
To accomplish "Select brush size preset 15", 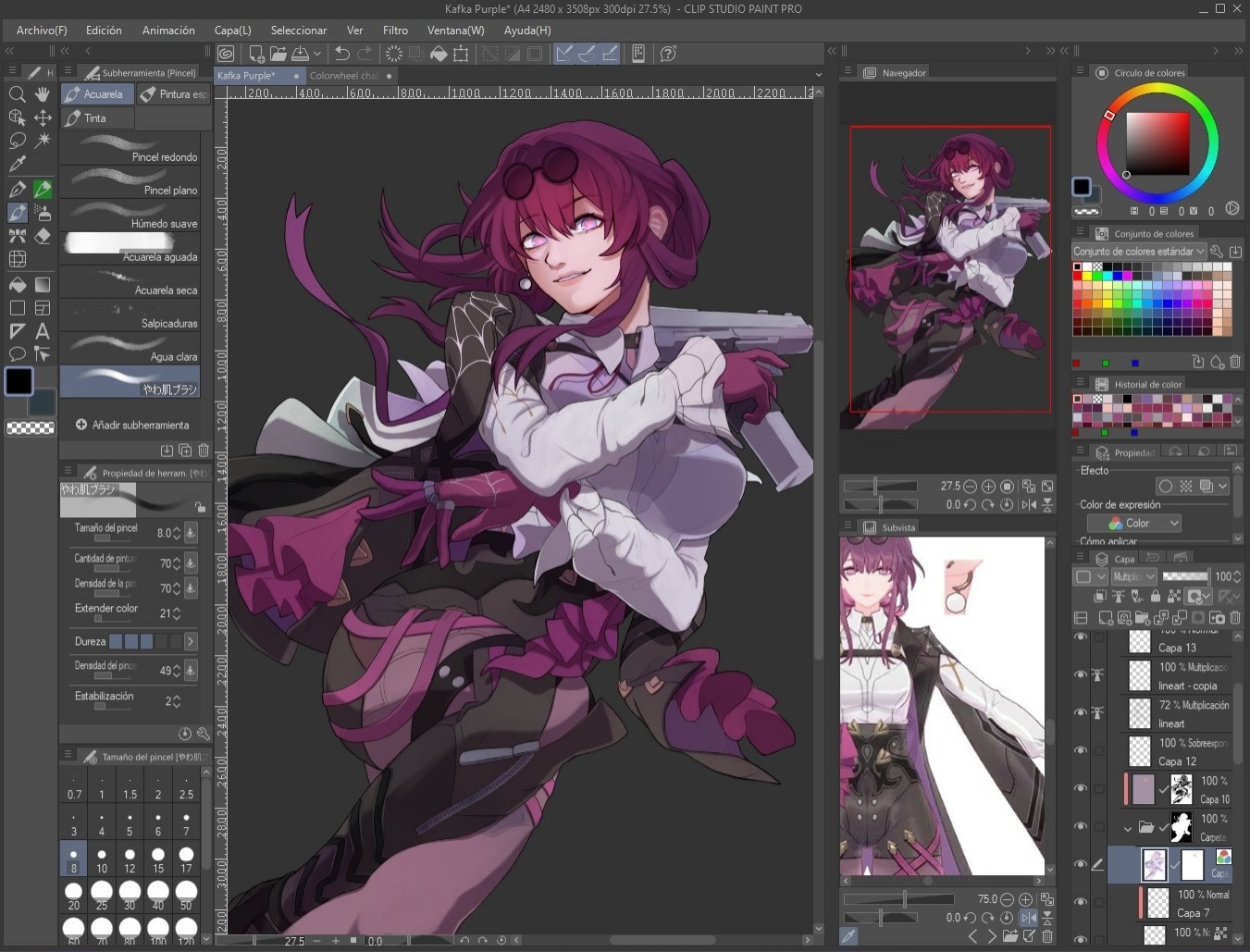I will pyautogui.click(x=158, y=859).
